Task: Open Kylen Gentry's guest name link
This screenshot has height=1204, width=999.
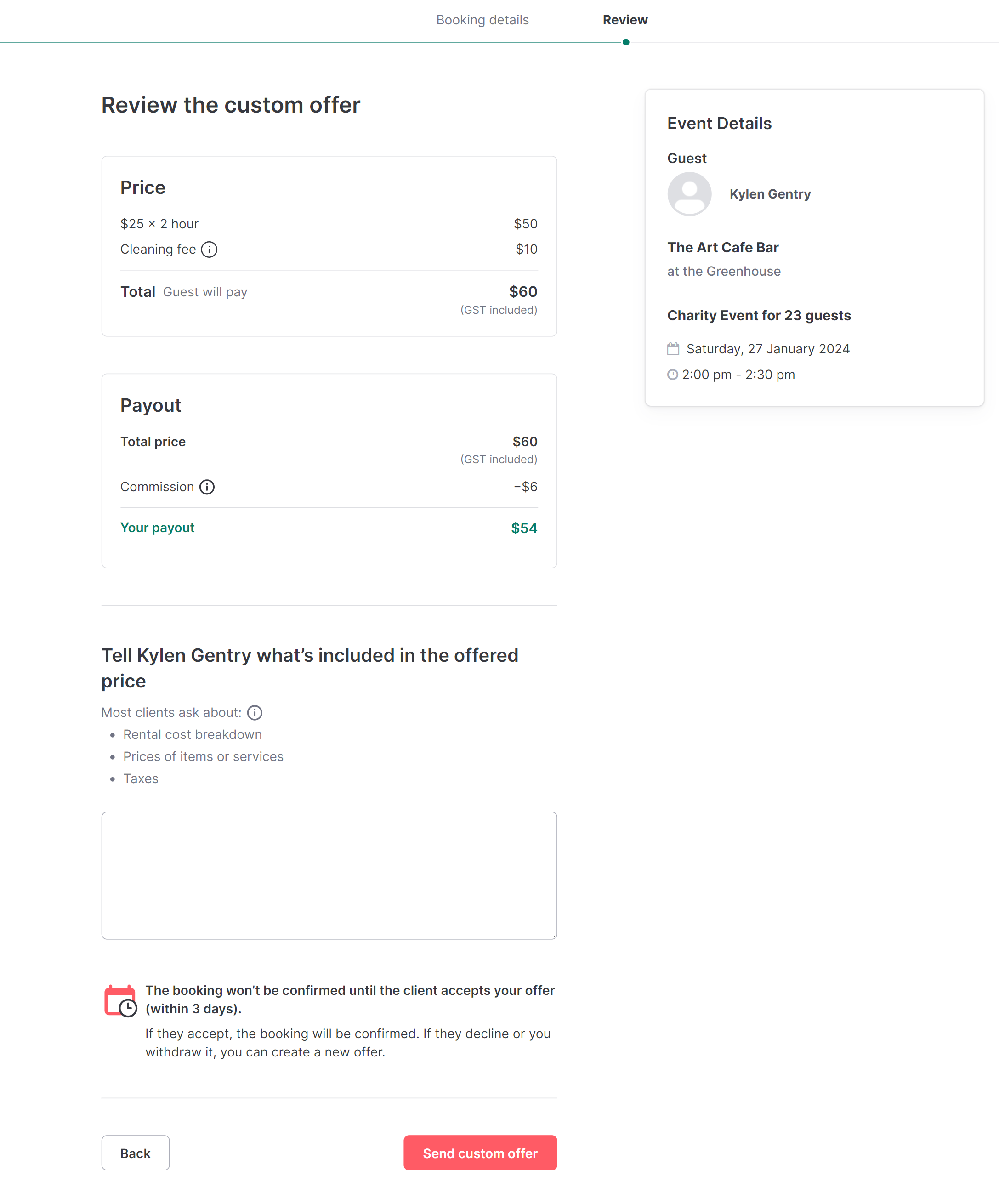Action: coord(770,194)
